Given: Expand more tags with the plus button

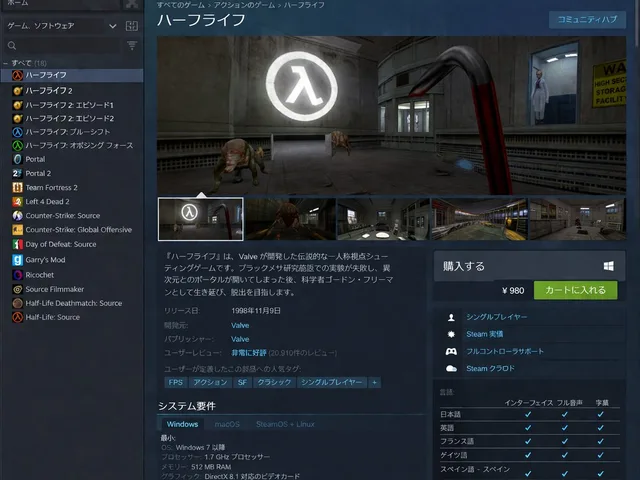Looking at the screenshot, I should pos(374,382).
